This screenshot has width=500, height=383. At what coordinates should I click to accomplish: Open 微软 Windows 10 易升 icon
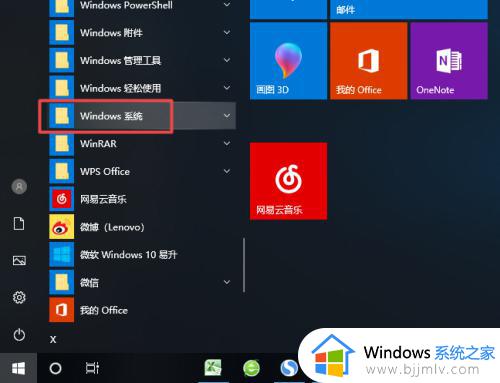tap(62, 255)
